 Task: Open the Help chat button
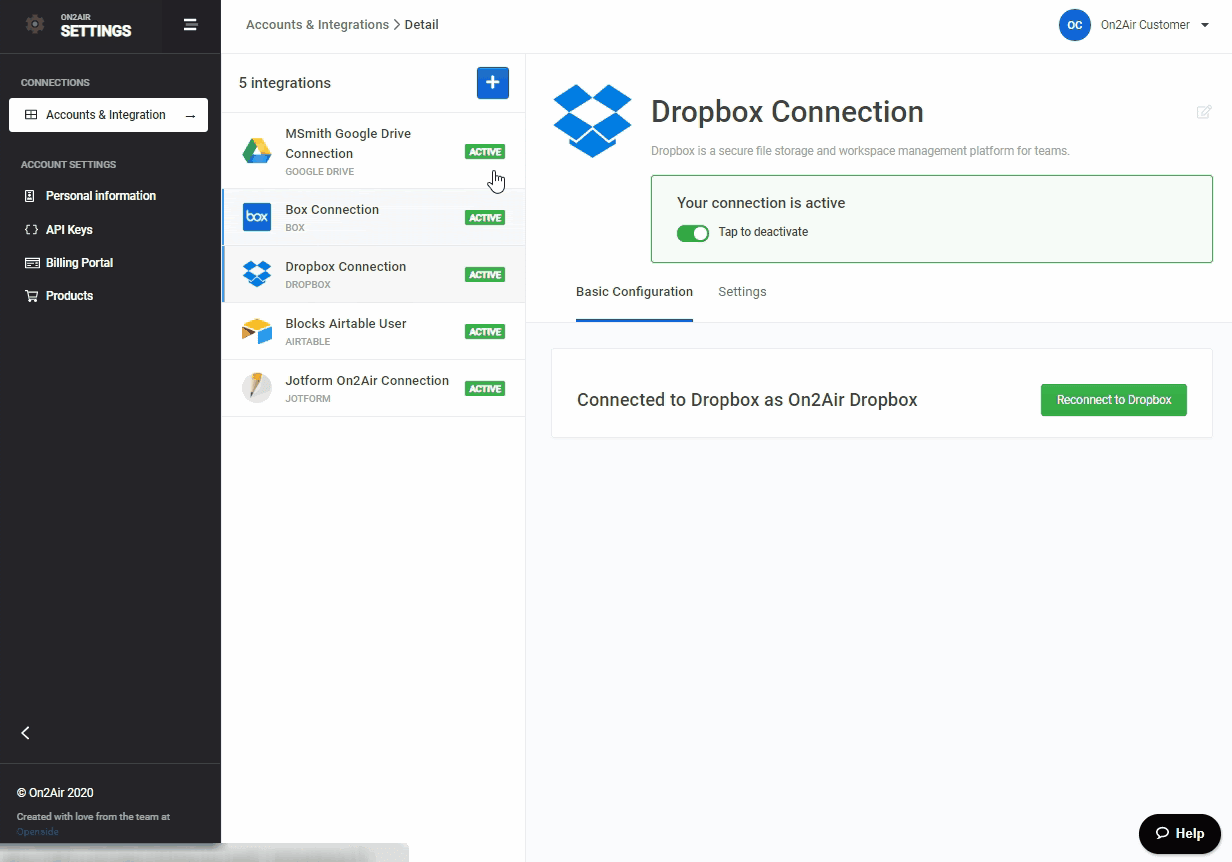click(x=1179, y=833)
